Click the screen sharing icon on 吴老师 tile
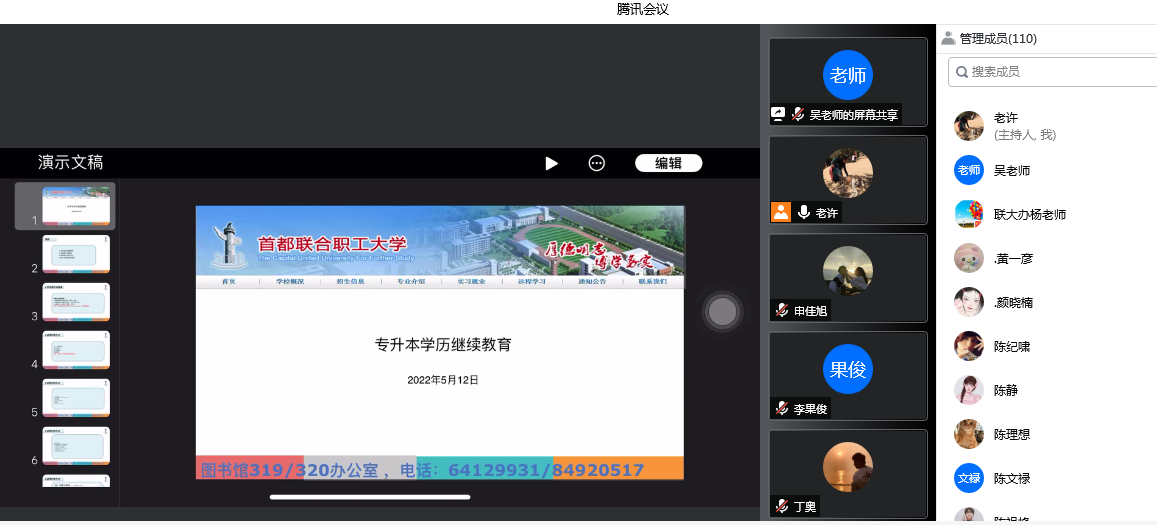The image size is (1157, 525). 778,114
